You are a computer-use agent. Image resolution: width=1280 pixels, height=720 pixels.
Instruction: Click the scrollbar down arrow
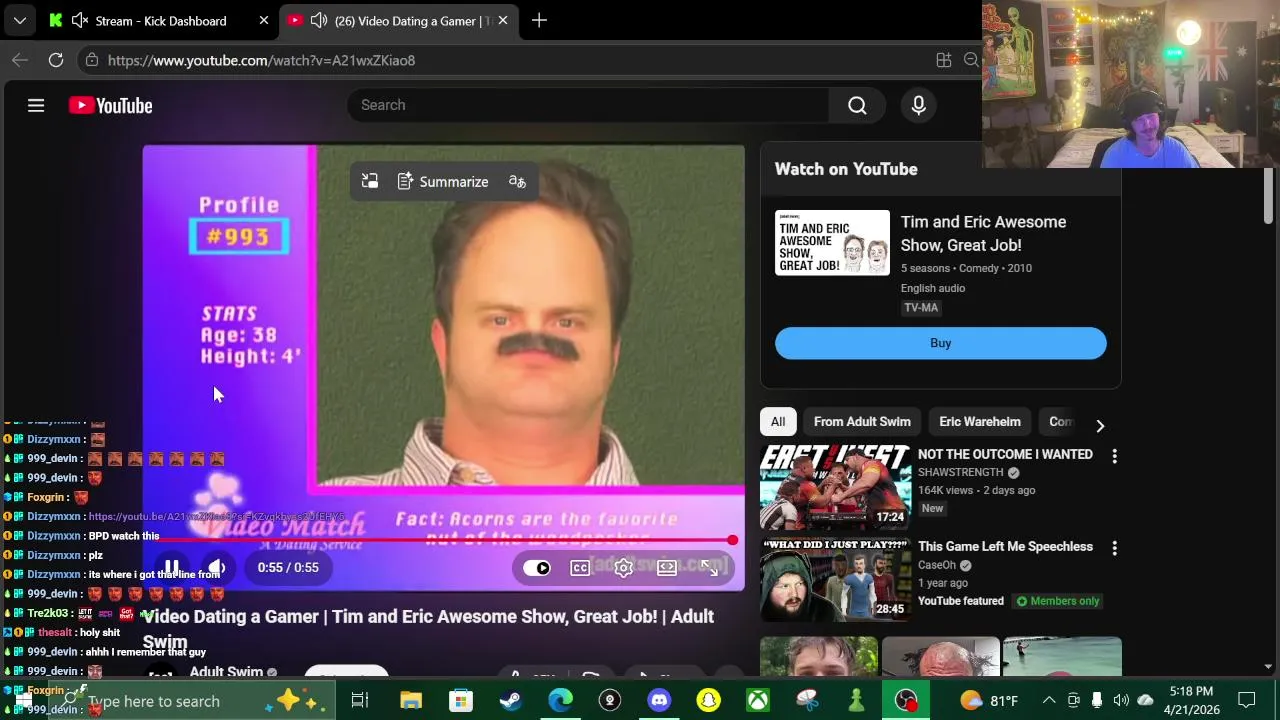point(1268,667)
